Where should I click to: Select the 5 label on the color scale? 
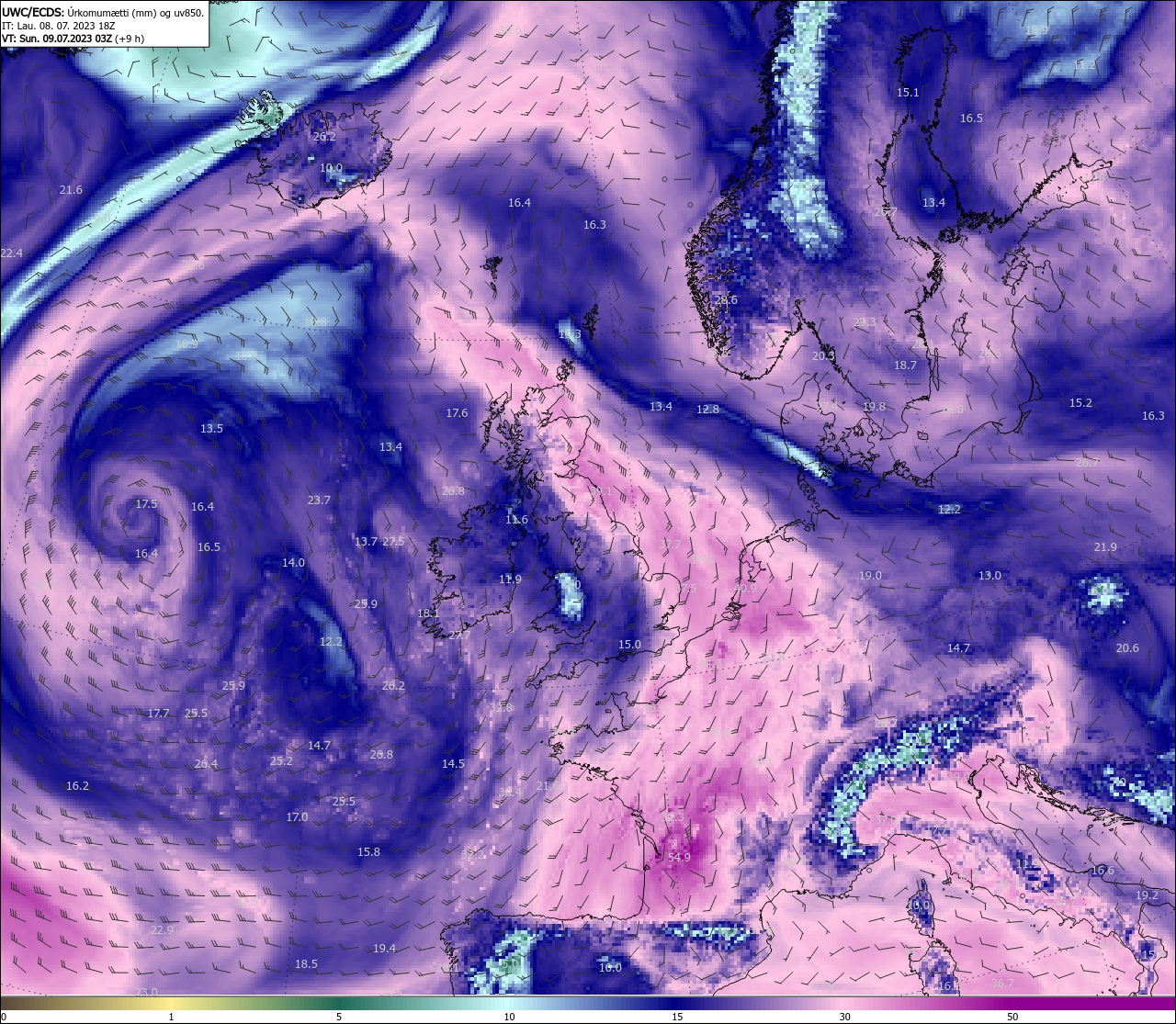[339, 1017]
